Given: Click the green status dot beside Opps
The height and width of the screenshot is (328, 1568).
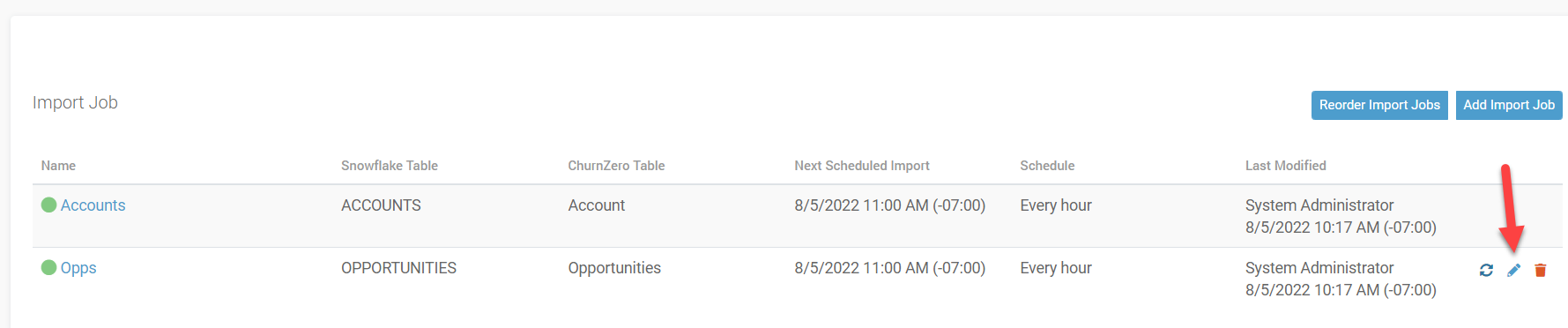Looking at the screenshot, I should (49, 267).
